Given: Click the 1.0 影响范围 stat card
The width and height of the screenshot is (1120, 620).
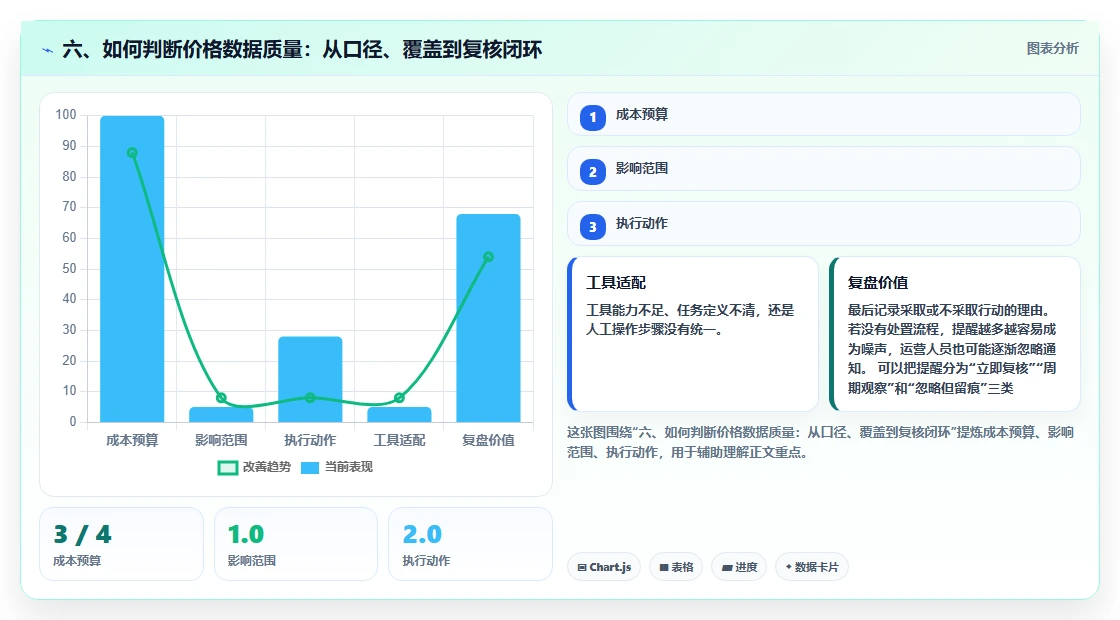Looking at the screenshot, I should 296,544.
